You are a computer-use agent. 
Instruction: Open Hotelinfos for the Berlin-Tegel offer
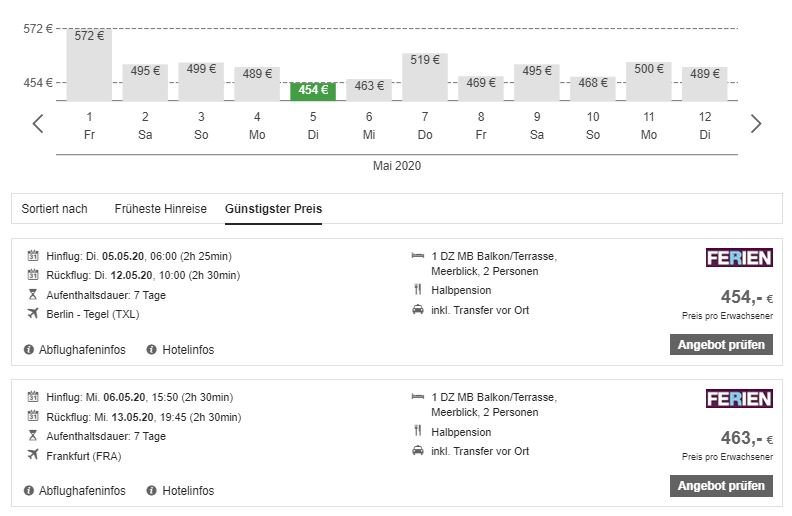click(x=188, y=350)
